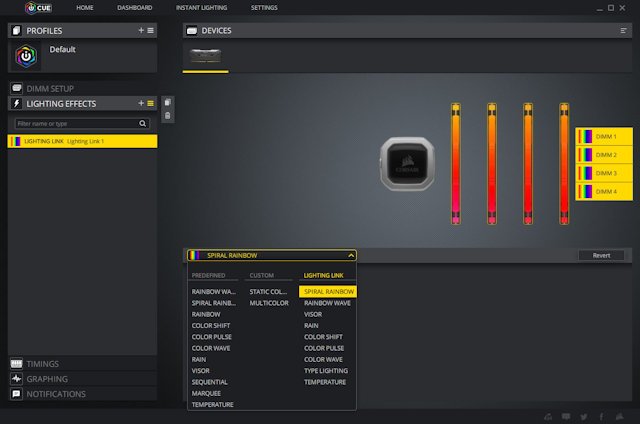Choose Color Wave under Lighting Link
The height and width of the screenshot is (424, 640).
click(323, 360)
